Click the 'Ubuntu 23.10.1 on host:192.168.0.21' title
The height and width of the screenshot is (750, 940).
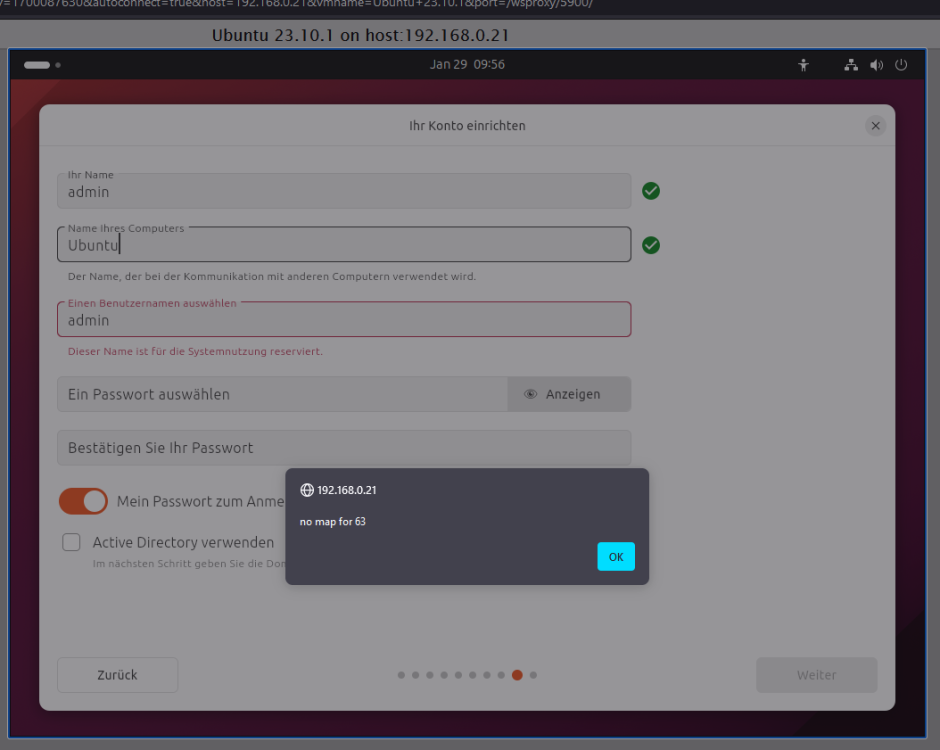point(360,35)
